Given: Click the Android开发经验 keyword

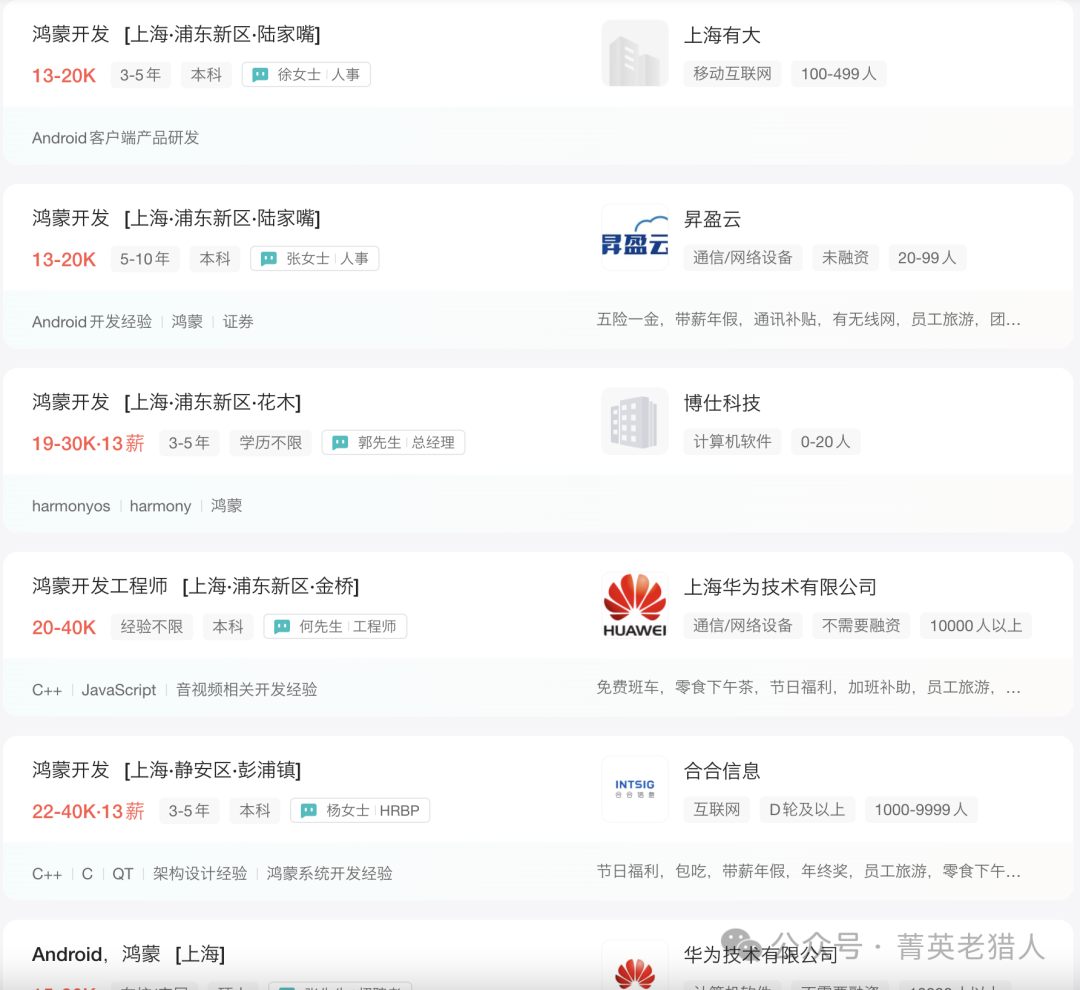Looking at the screenshot, I should (x=92, y=322).
